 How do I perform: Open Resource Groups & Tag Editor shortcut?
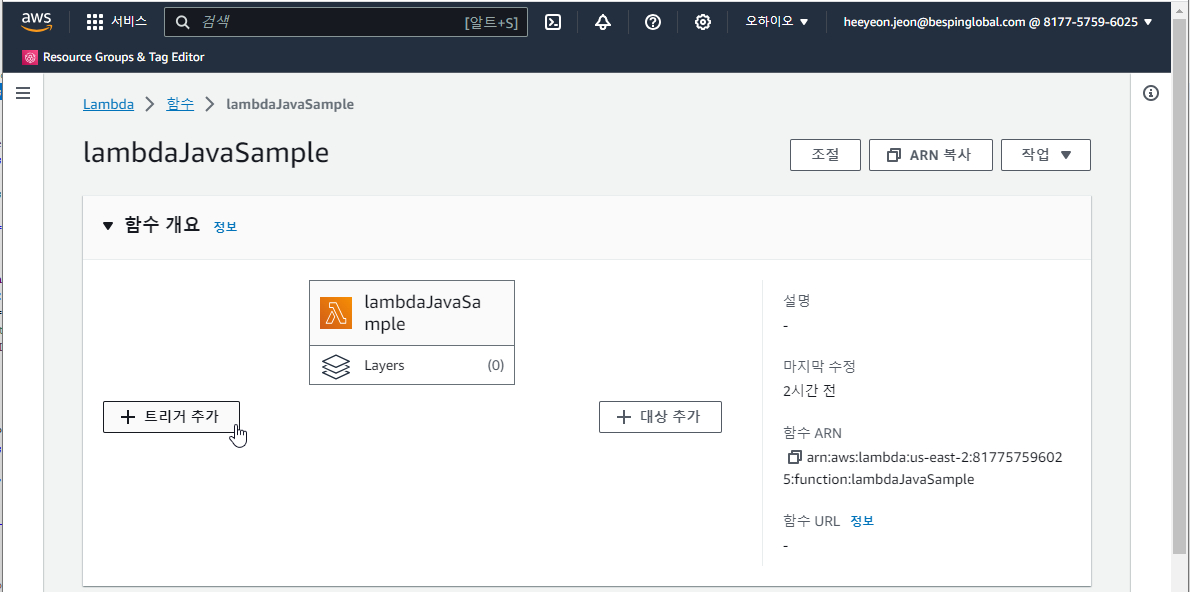tap(114, 57)
